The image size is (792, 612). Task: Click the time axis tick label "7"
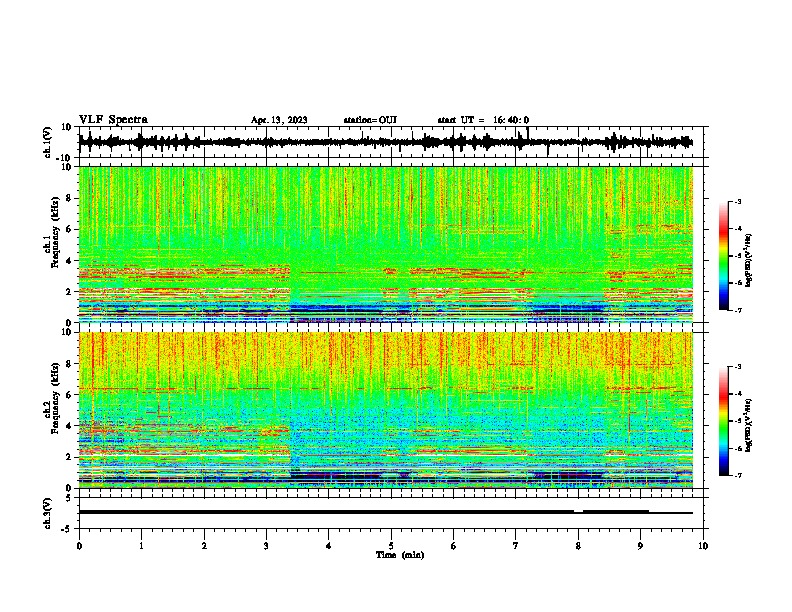click(516, 546)
